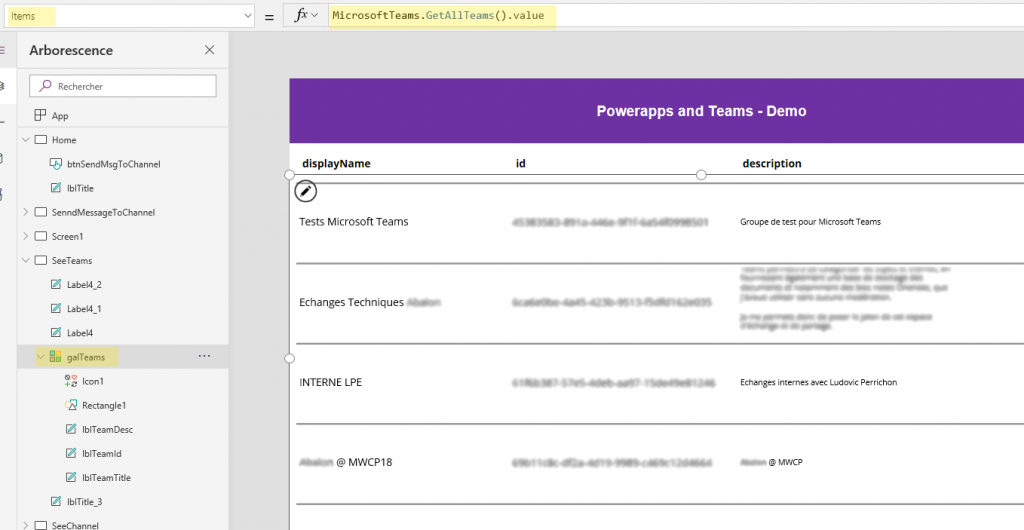Close the Arborescence panel
Viewport: 1024px width, 530px height.
click(x=210, y=50)
